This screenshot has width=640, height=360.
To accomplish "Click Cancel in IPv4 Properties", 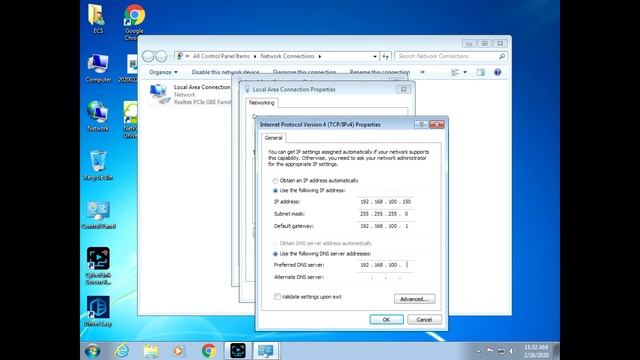I will [x=424, y=320].
